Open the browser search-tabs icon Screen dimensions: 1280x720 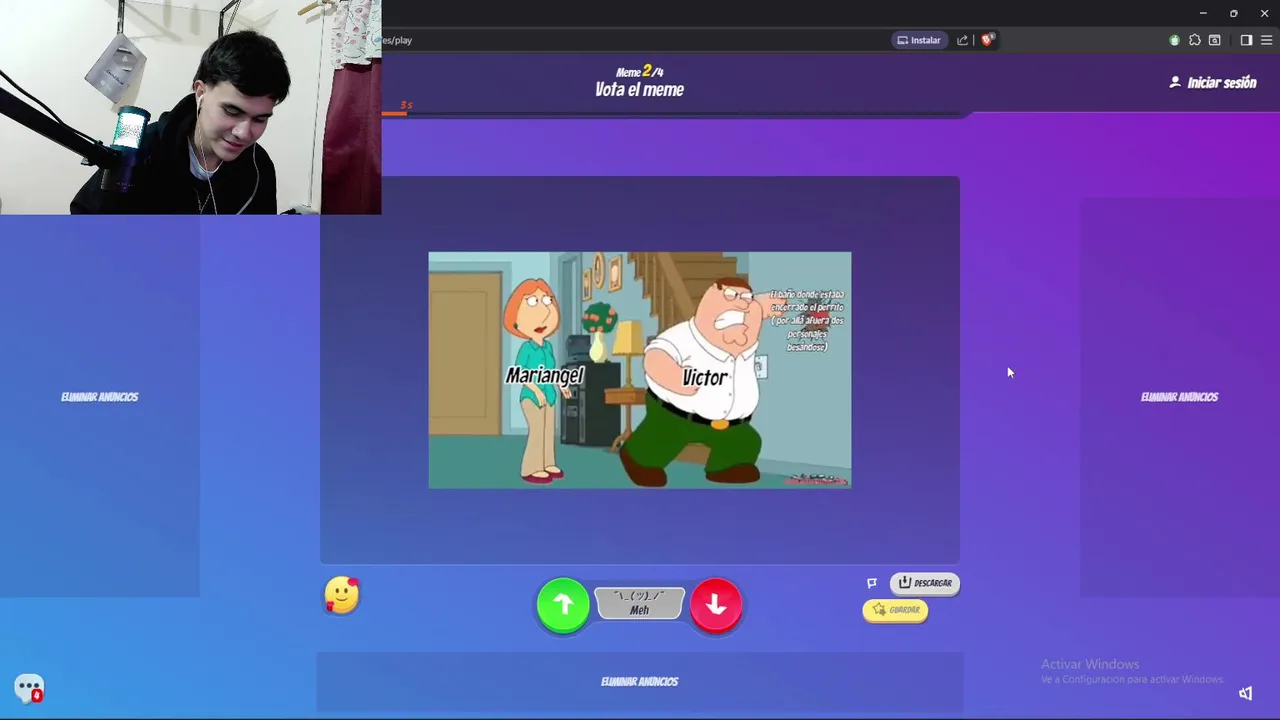click(1214, 40)
